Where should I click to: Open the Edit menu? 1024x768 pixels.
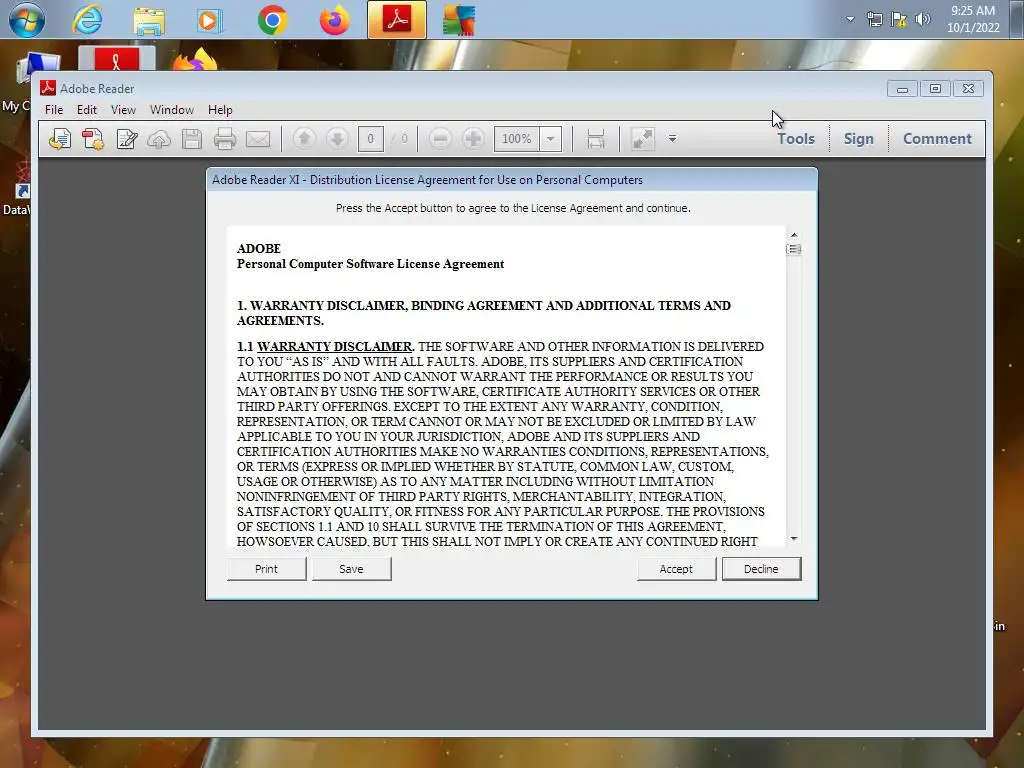pyautogui.click(x=87, y=110)
